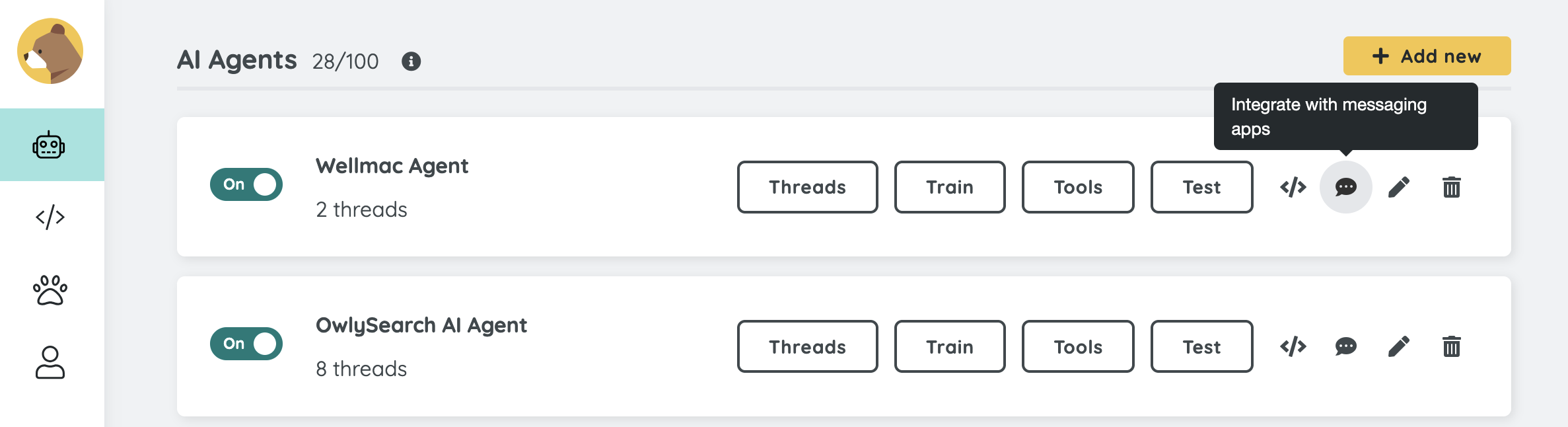Delete the OwlySearch AI Agent
1568x427 pixels.
point(1451,346)
